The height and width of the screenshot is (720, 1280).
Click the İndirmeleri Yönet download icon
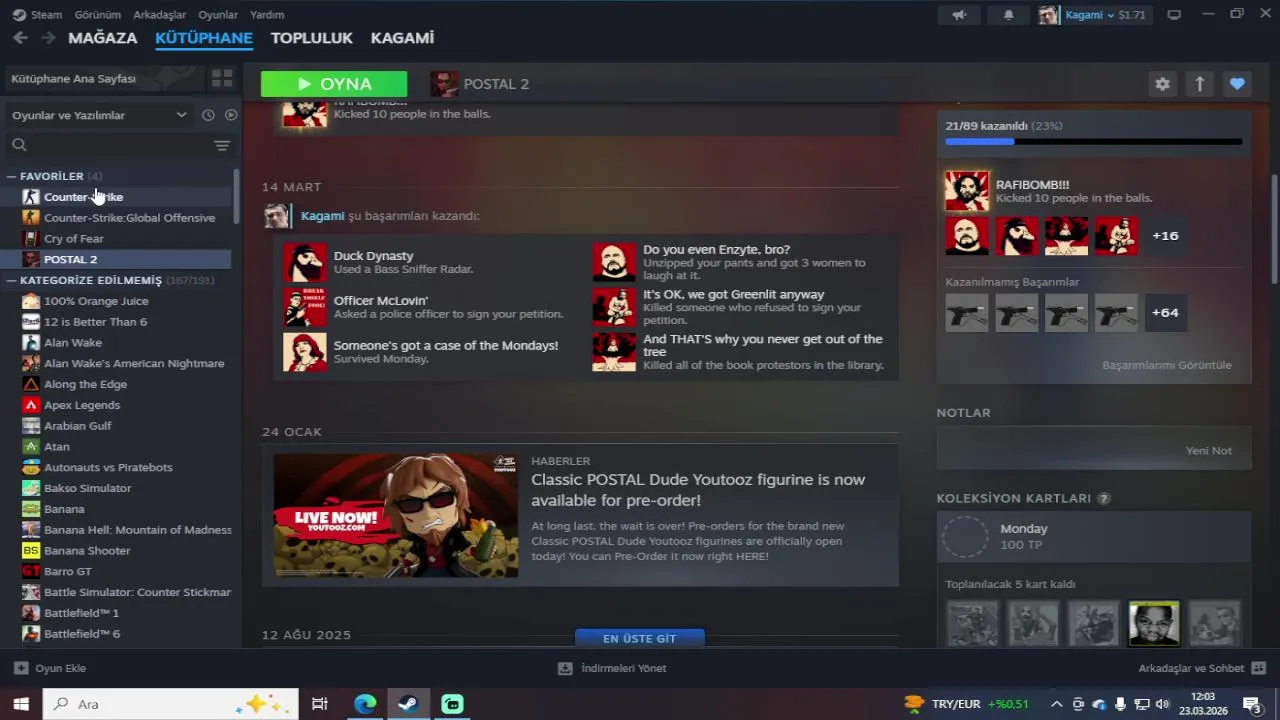tap(565, 668)
